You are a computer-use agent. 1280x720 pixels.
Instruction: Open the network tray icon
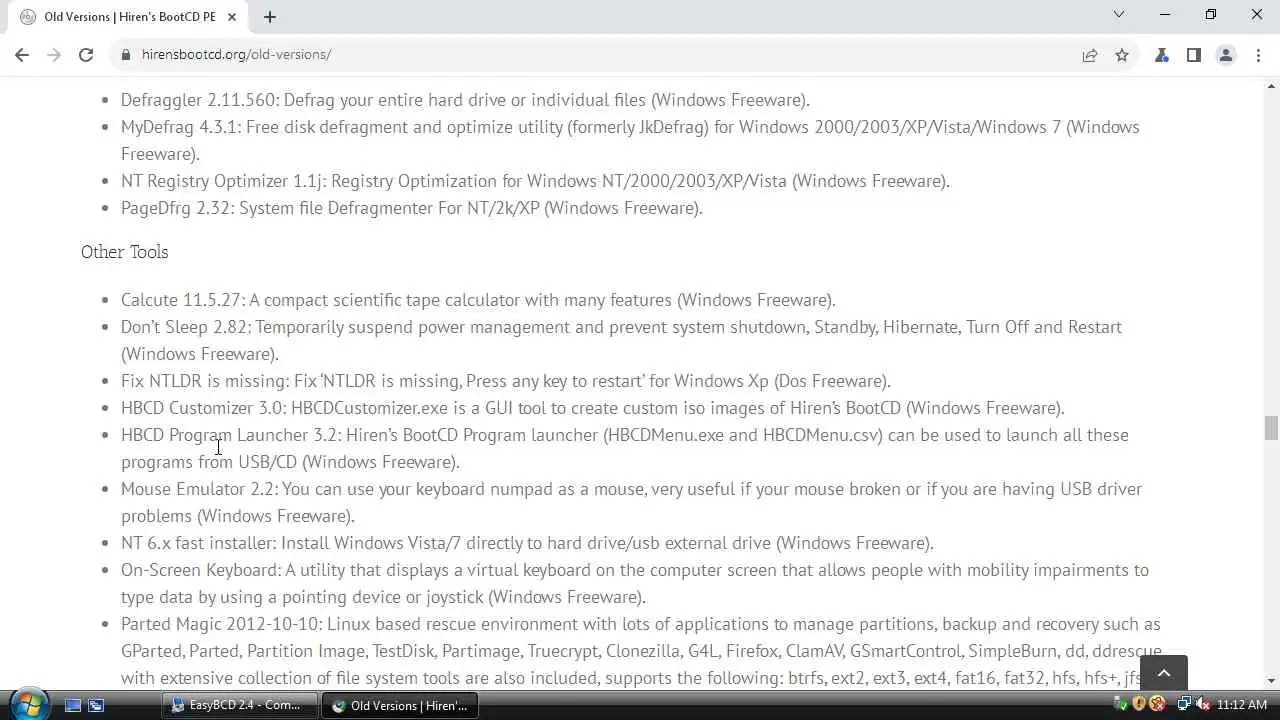1183,705
